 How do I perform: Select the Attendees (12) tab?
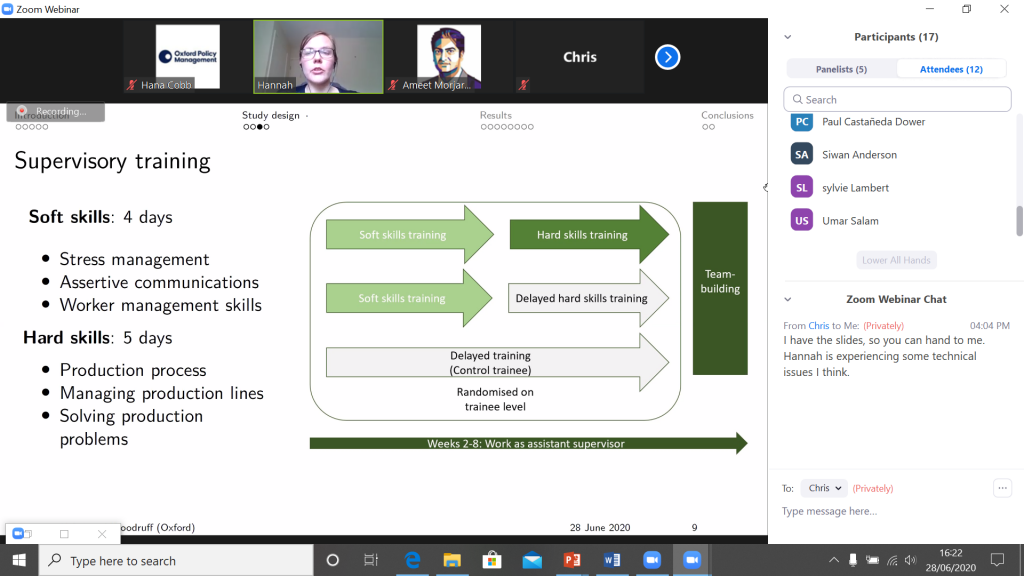[952, 69]
